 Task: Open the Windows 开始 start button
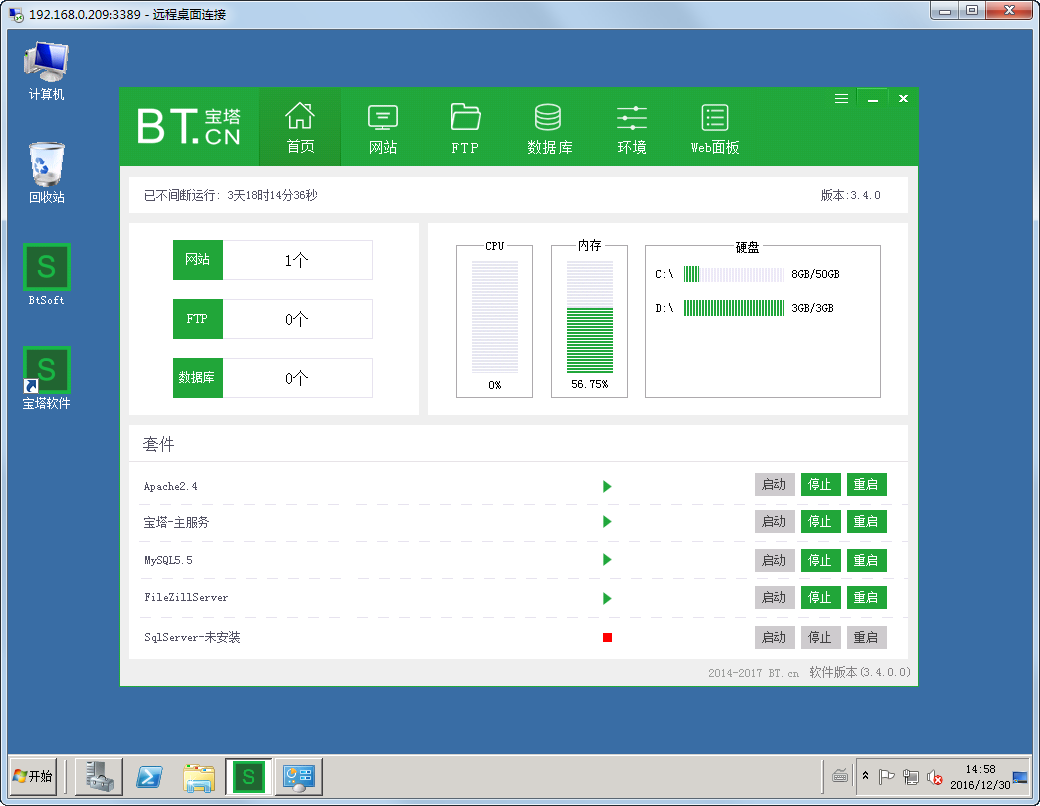click(x=32, y=776)
